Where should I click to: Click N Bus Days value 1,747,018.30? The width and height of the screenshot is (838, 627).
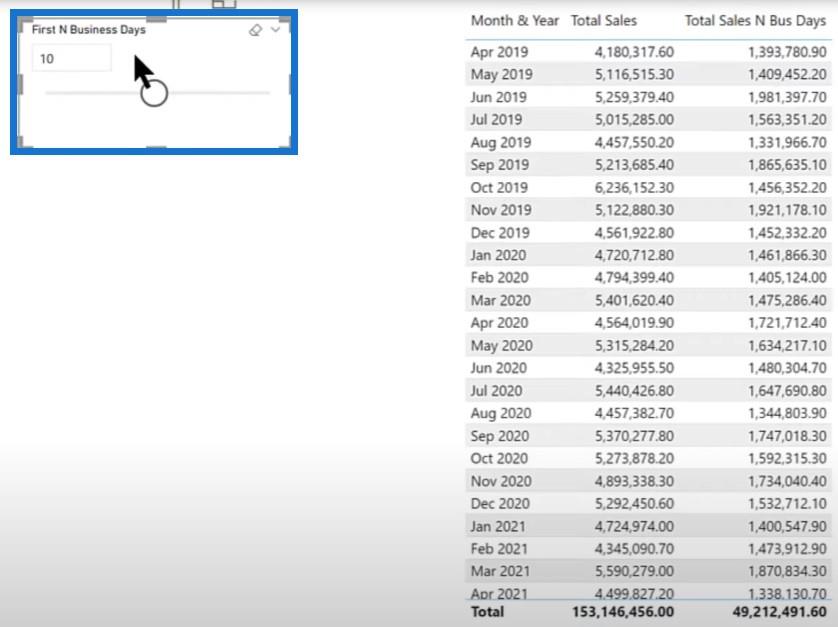[x=787, y=436]
